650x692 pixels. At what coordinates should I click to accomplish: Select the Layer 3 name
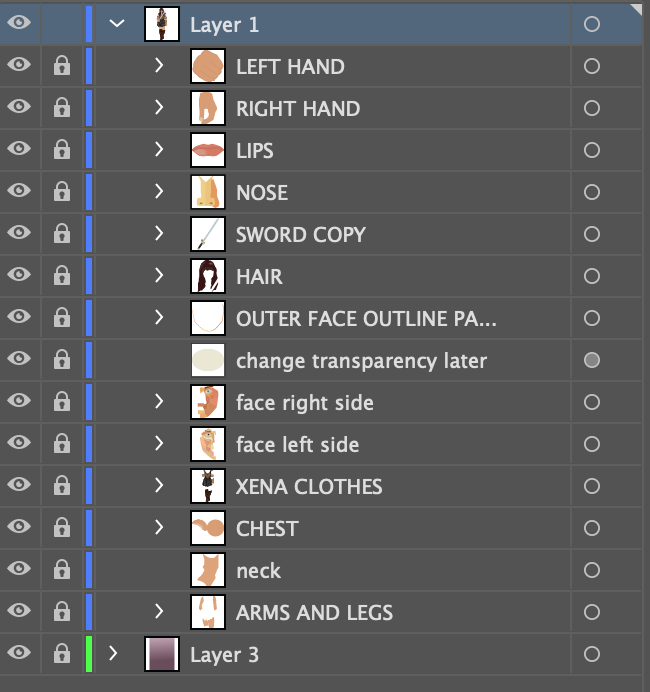pos(224,654)
